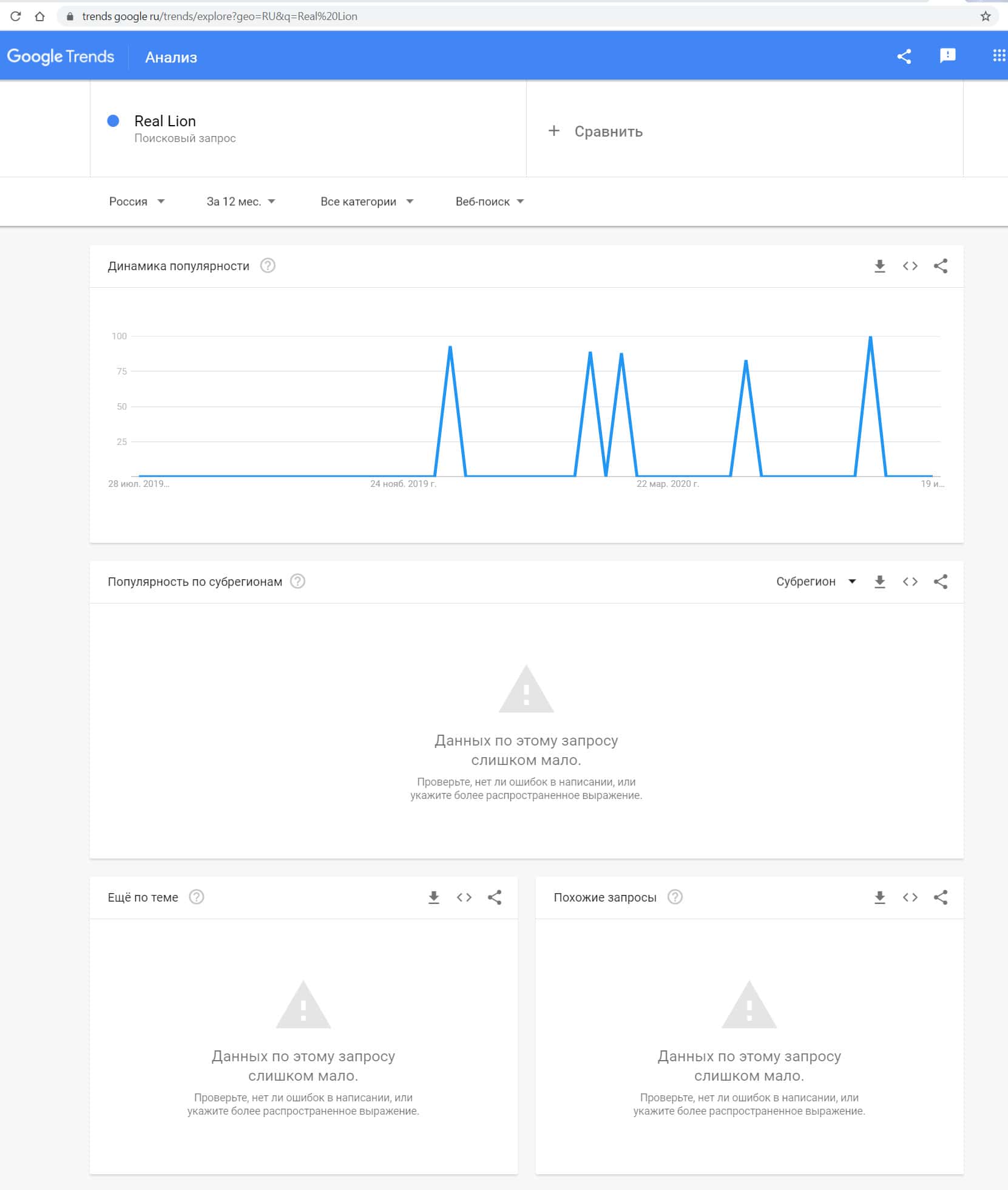Get embed code for Динамика популярности chart

coord(910,266)
